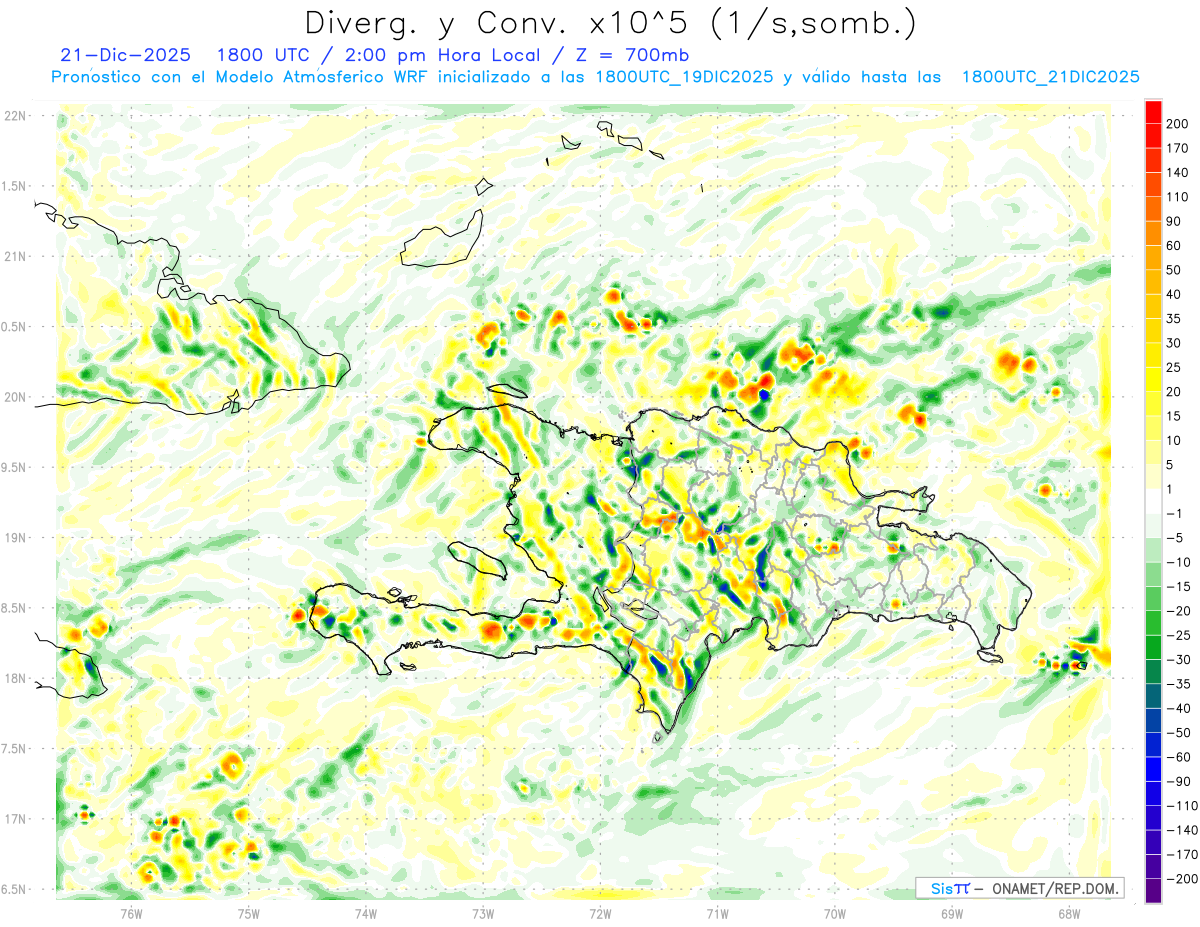Click the '69W' longitude label
The height and width of the screenshot is (927, 1200).
pyautogui.click(x=952, y=913)
